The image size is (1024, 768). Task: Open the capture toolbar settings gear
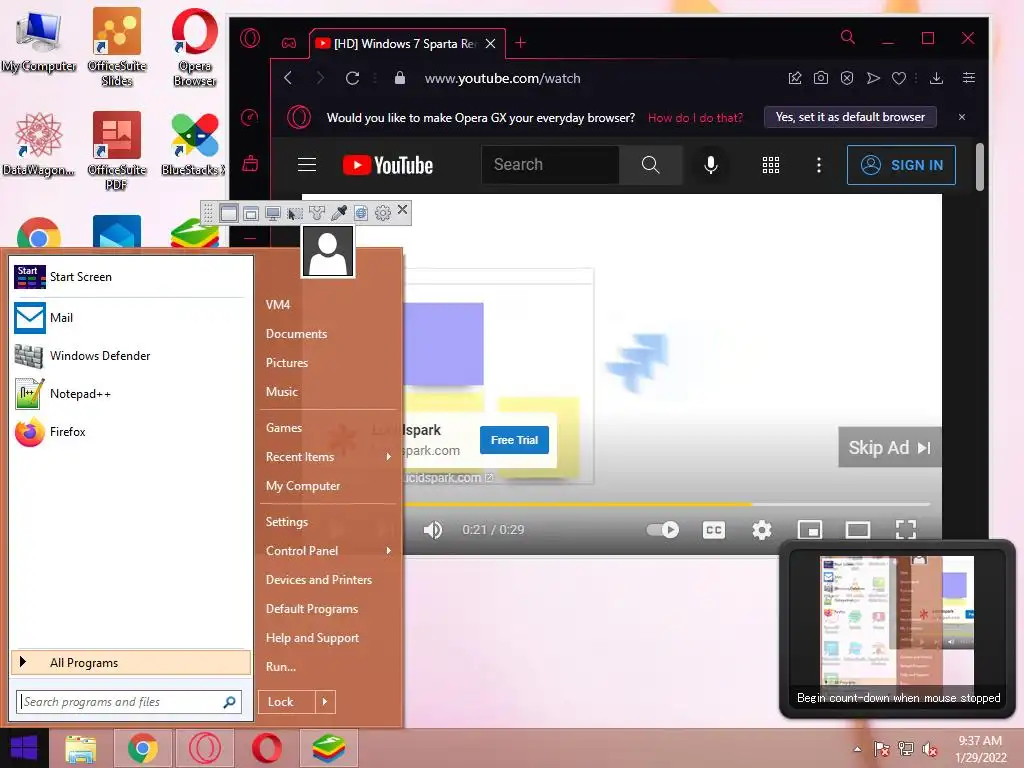tap(383, 213)
